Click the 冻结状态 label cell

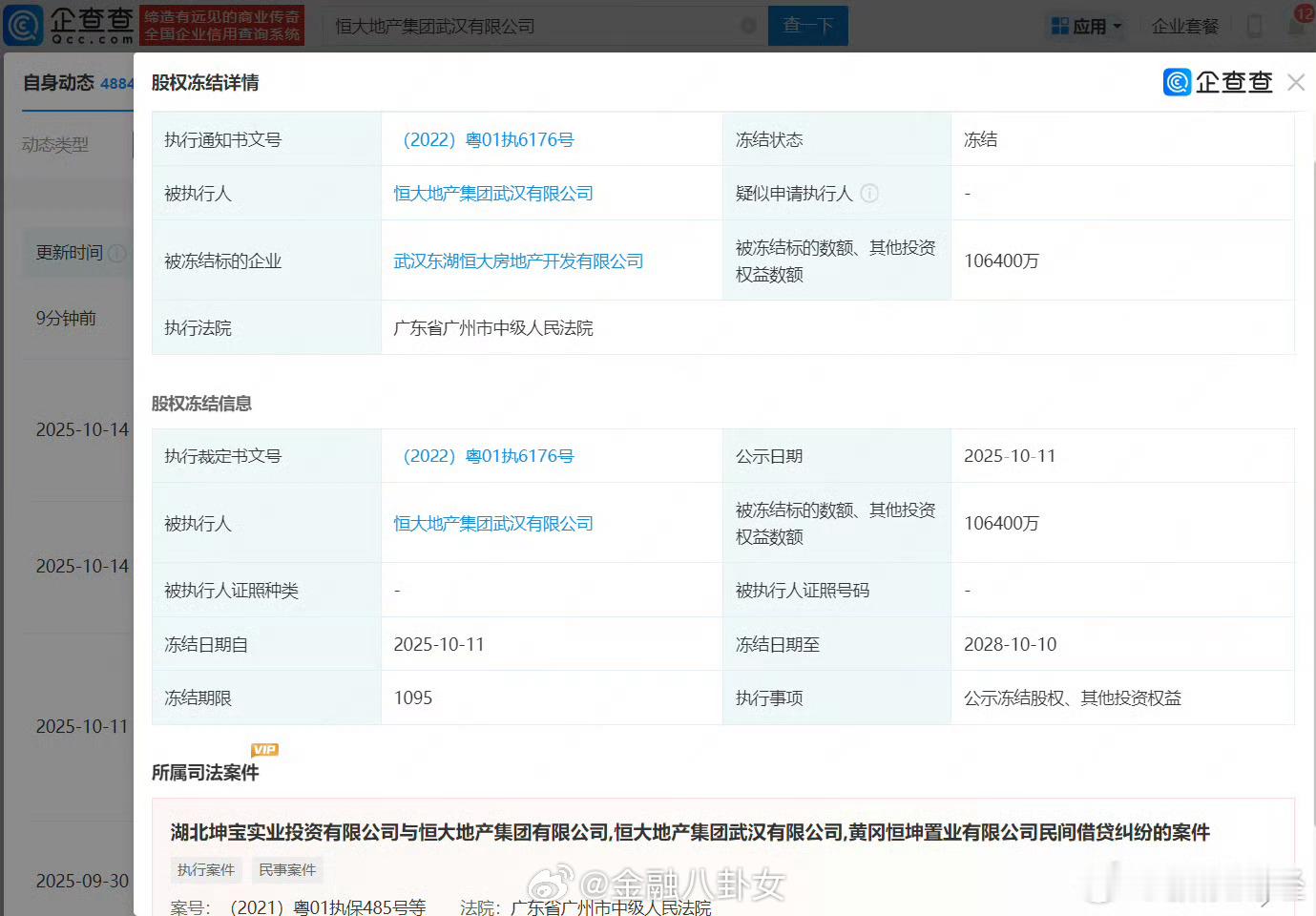point(837,139)
